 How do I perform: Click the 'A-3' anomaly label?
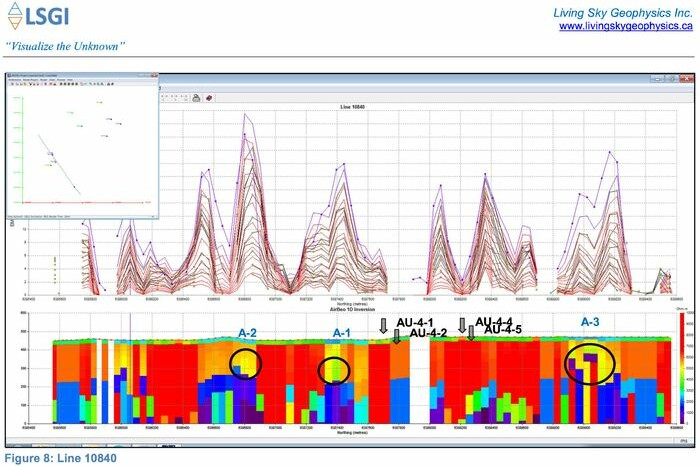click(x=590, y=322)
